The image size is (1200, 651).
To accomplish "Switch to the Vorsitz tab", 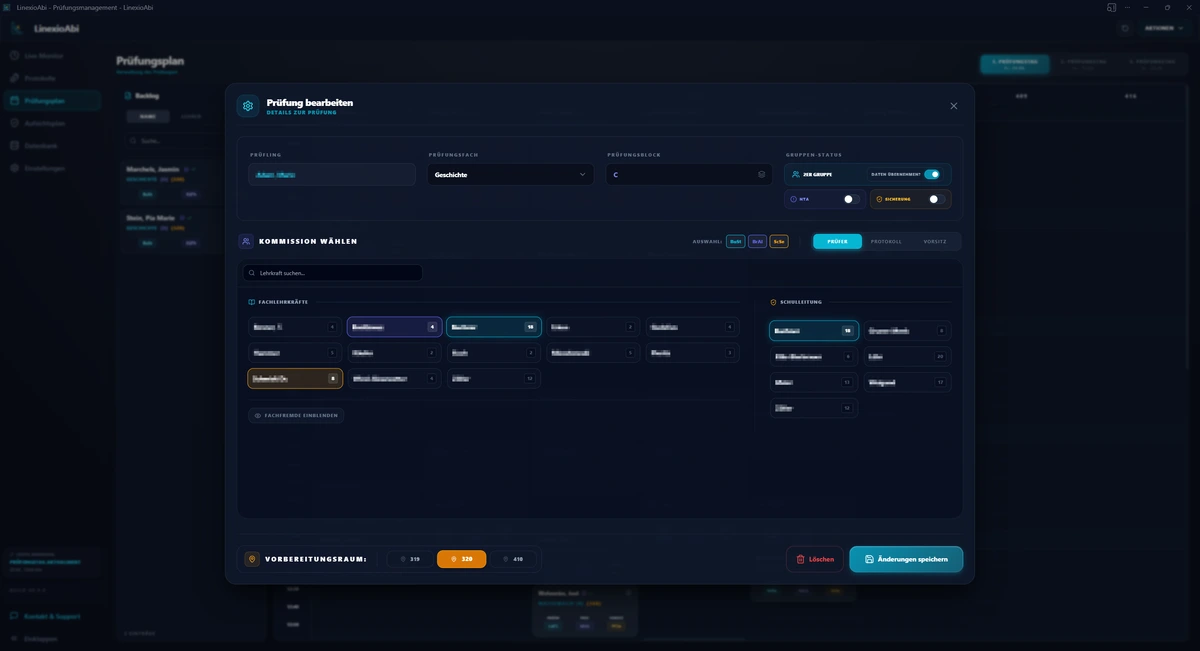I will pyautogui.click(x=935, y=241).
